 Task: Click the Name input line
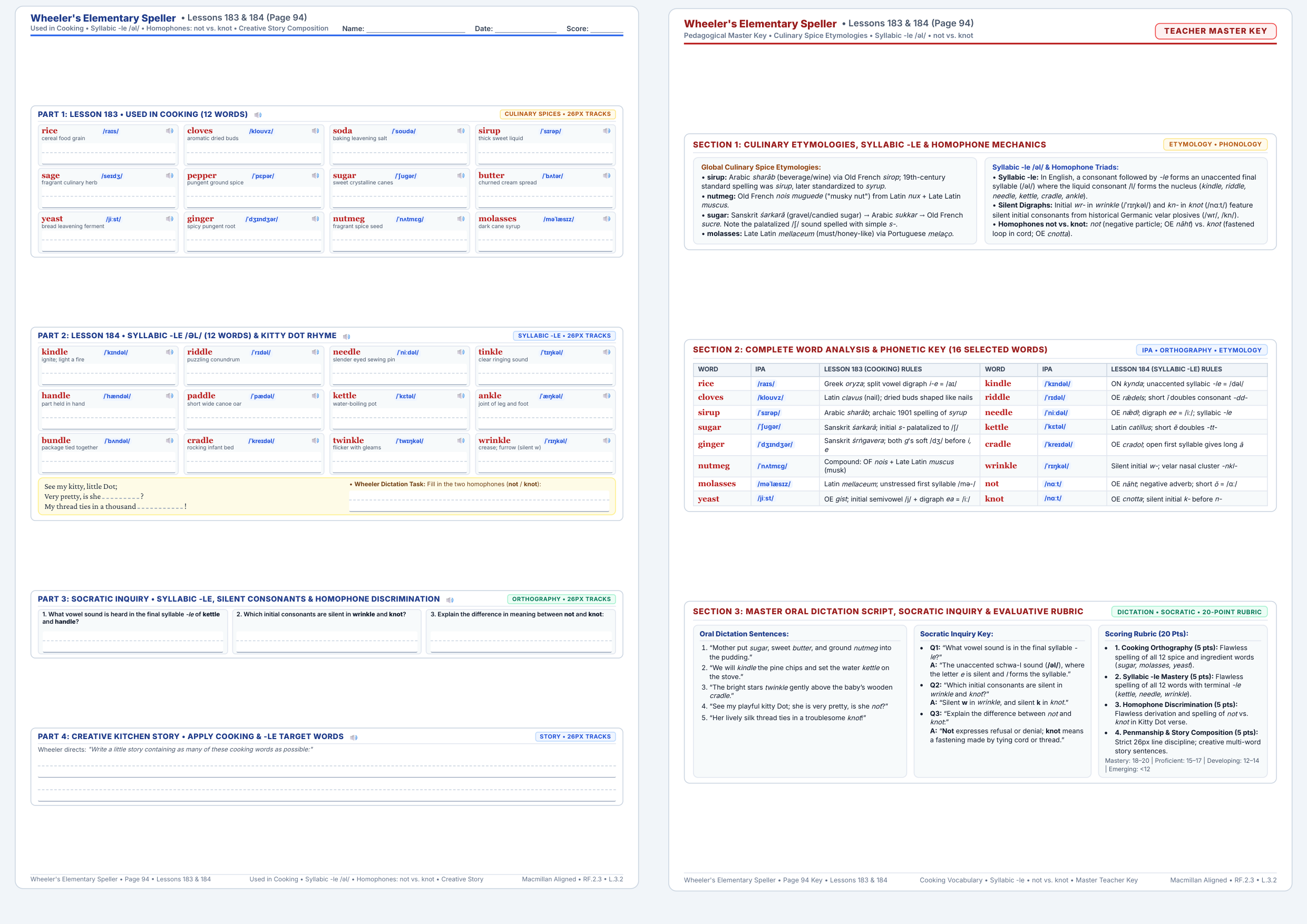[416, 28]
